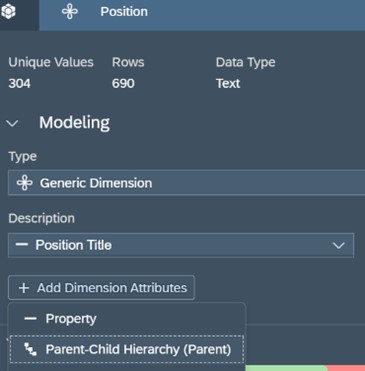Click the hierarchy icon beside Parent-Child Hierarchy
Screen dimensions: 365x371
tap(30, 349)
